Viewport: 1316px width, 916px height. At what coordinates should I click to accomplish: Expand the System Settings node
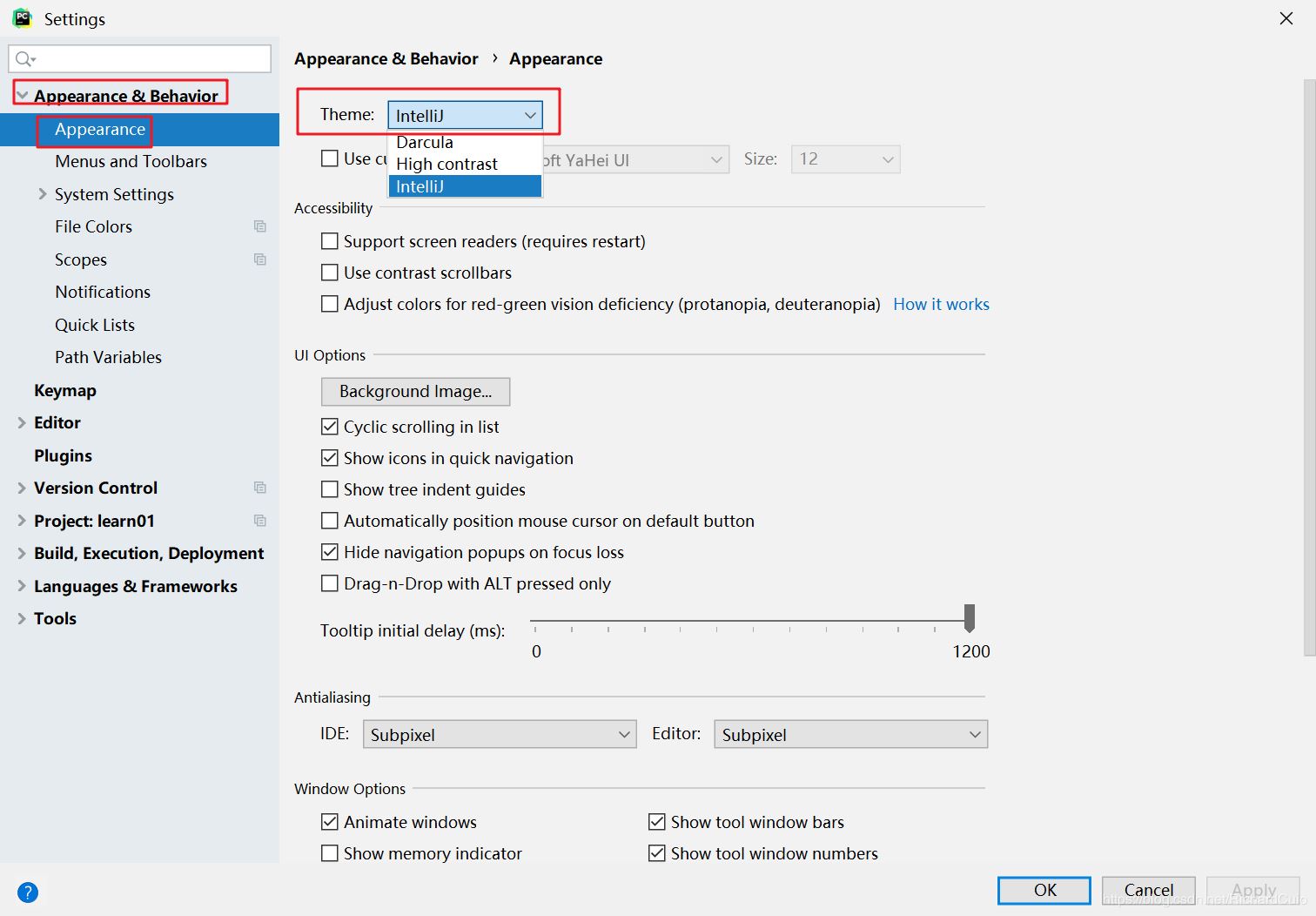pos(43,194)
